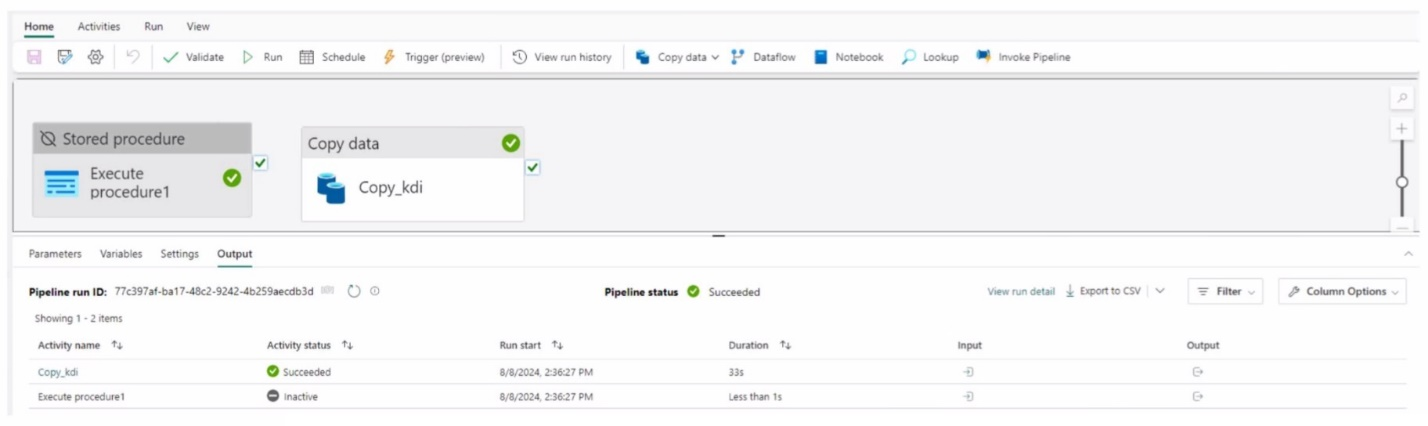Click the View run detail link

[1020, 292]
